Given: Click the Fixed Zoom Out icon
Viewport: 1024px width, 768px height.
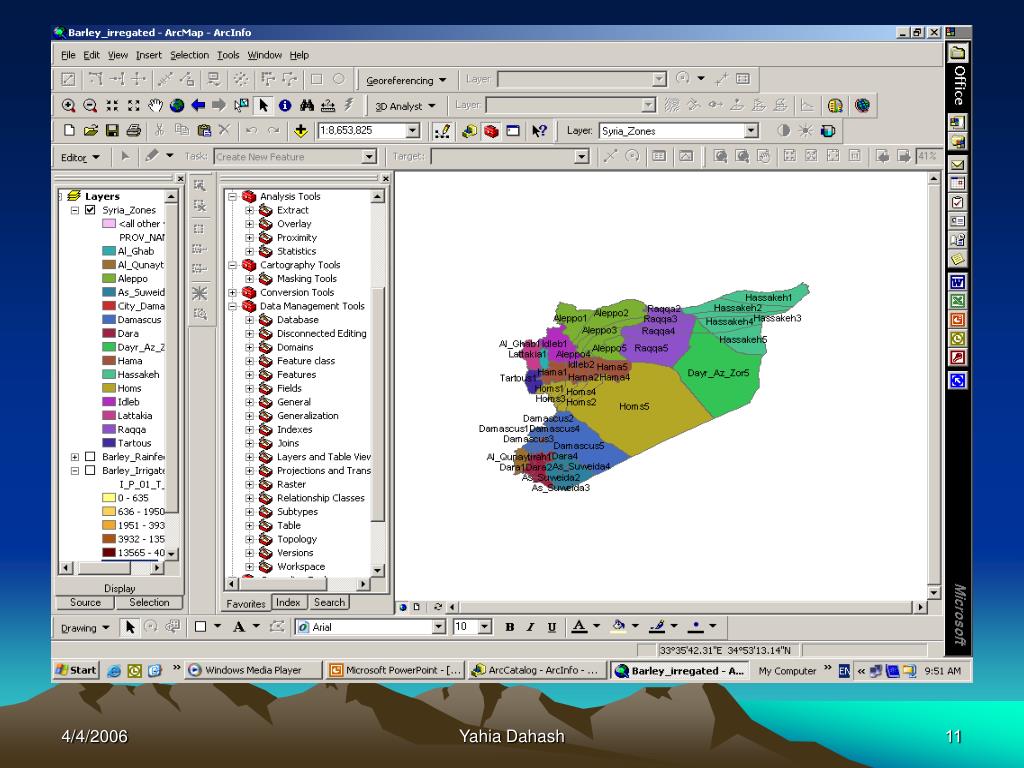Looking at the screenshot, I should coord(134,105).
